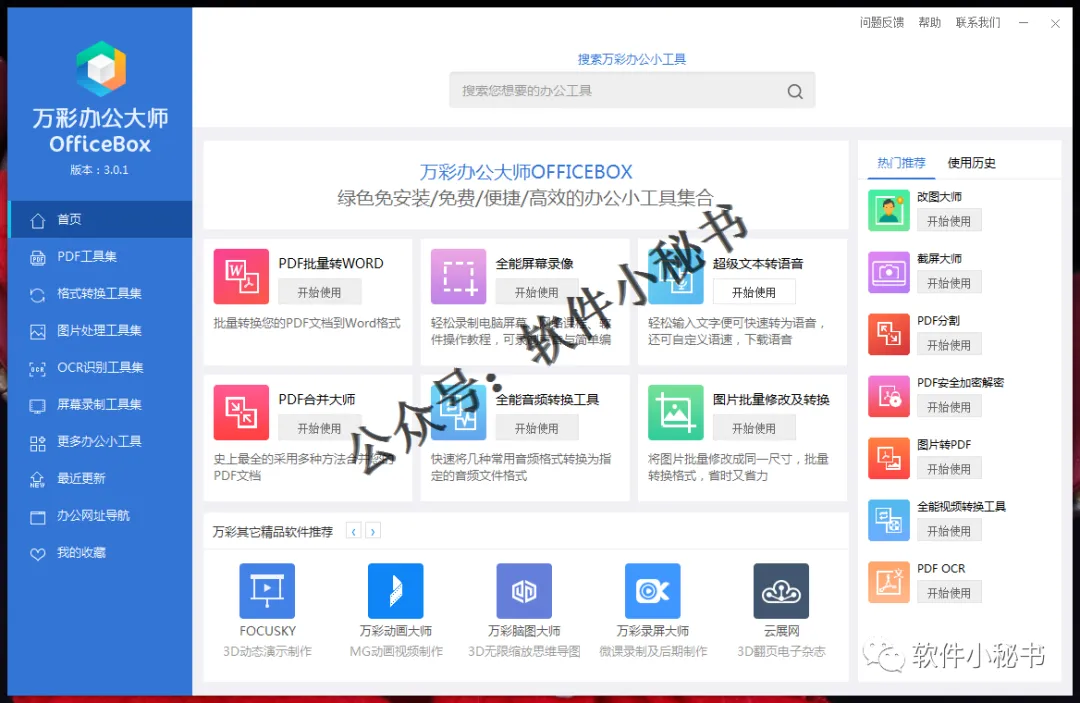The image size is (1080, 703).
Task: Click the search box for office tools
Action: coord(632,90)
